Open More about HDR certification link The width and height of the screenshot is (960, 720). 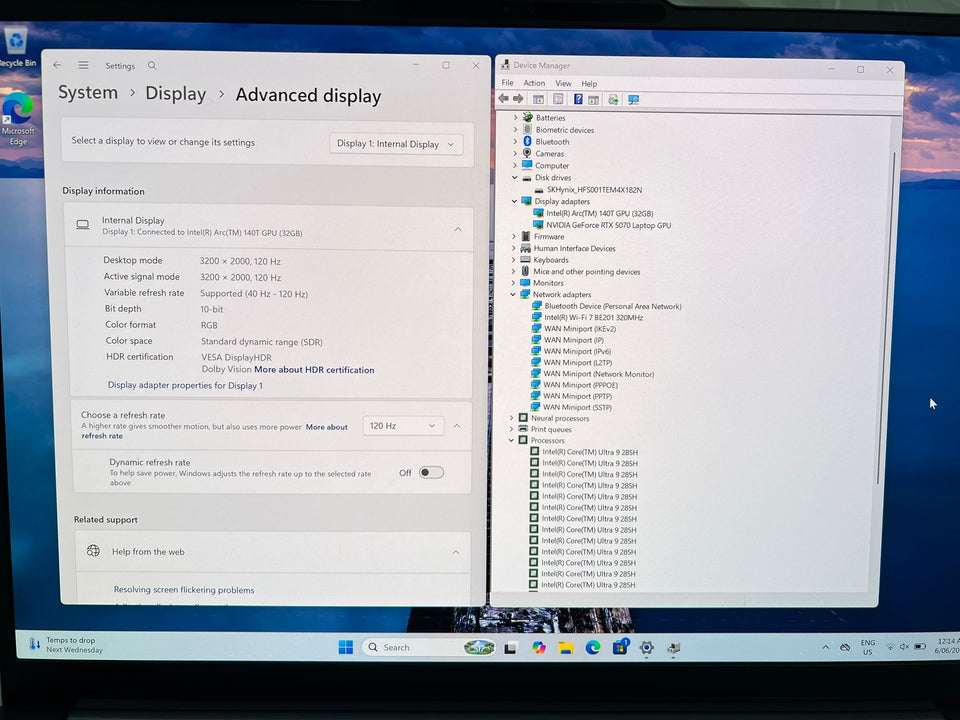pos(314,370)
